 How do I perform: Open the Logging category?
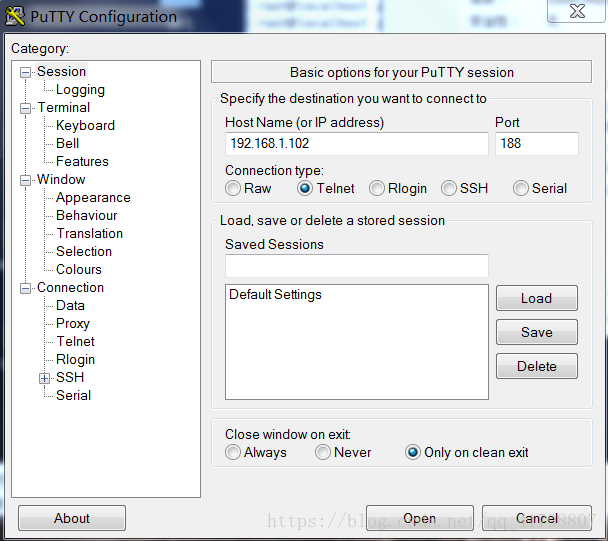point(80,90)
